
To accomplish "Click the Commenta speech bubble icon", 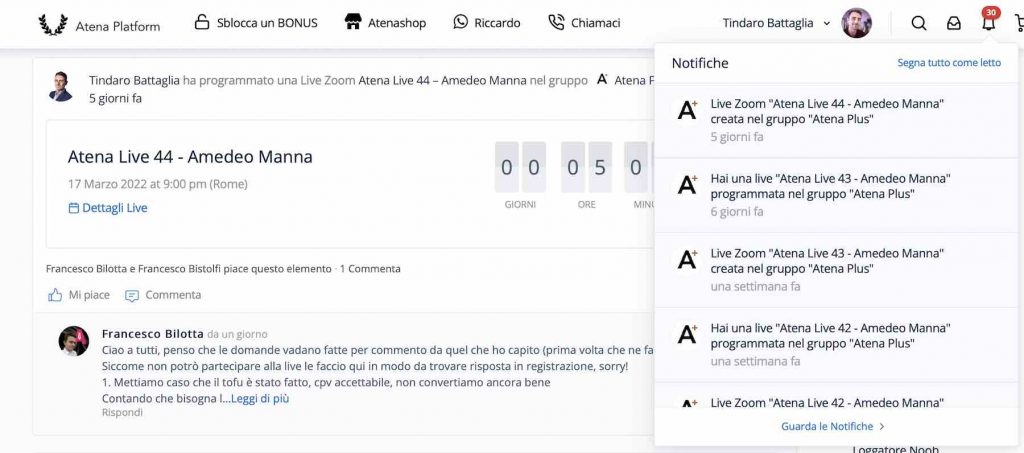I will (132, 295).
